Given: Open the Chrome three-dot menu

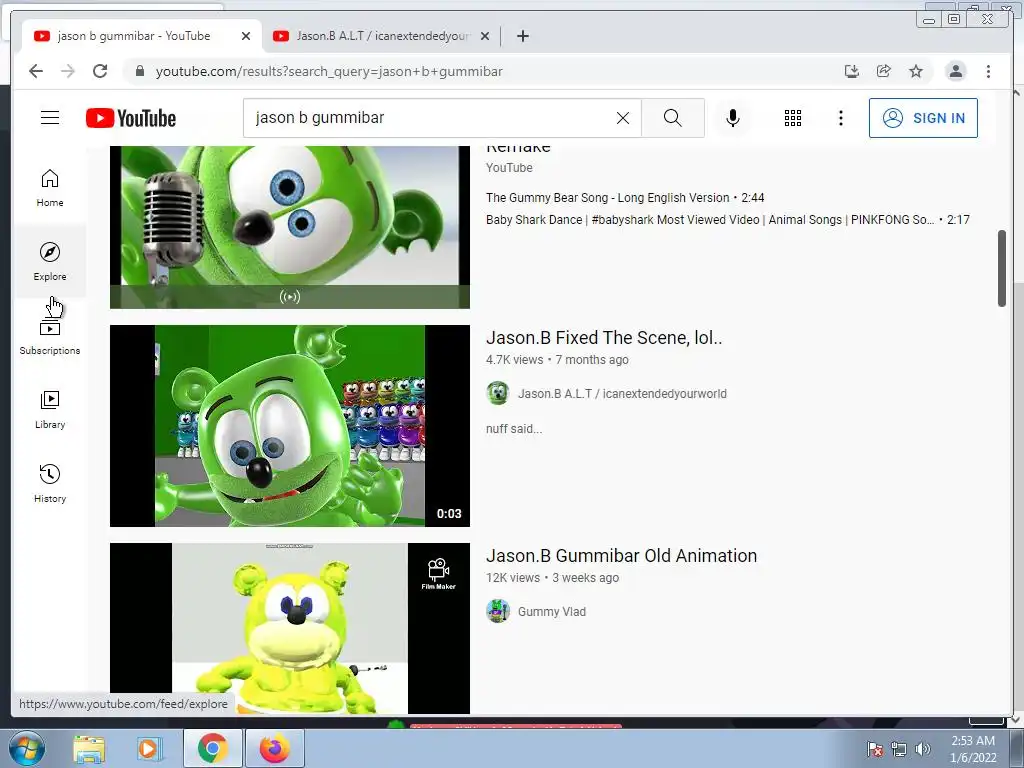Looking at the screenshot, I should point(988,71).
